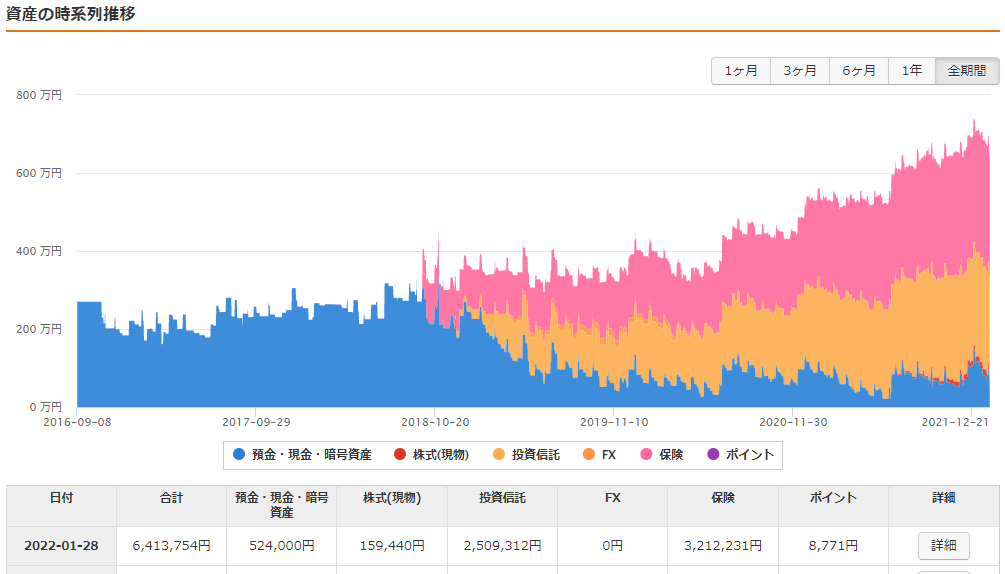Switch chart range to 1ヶ月
Image resolution: width=1005 pixels, height=574 pixels.
(x=741, y=71)
